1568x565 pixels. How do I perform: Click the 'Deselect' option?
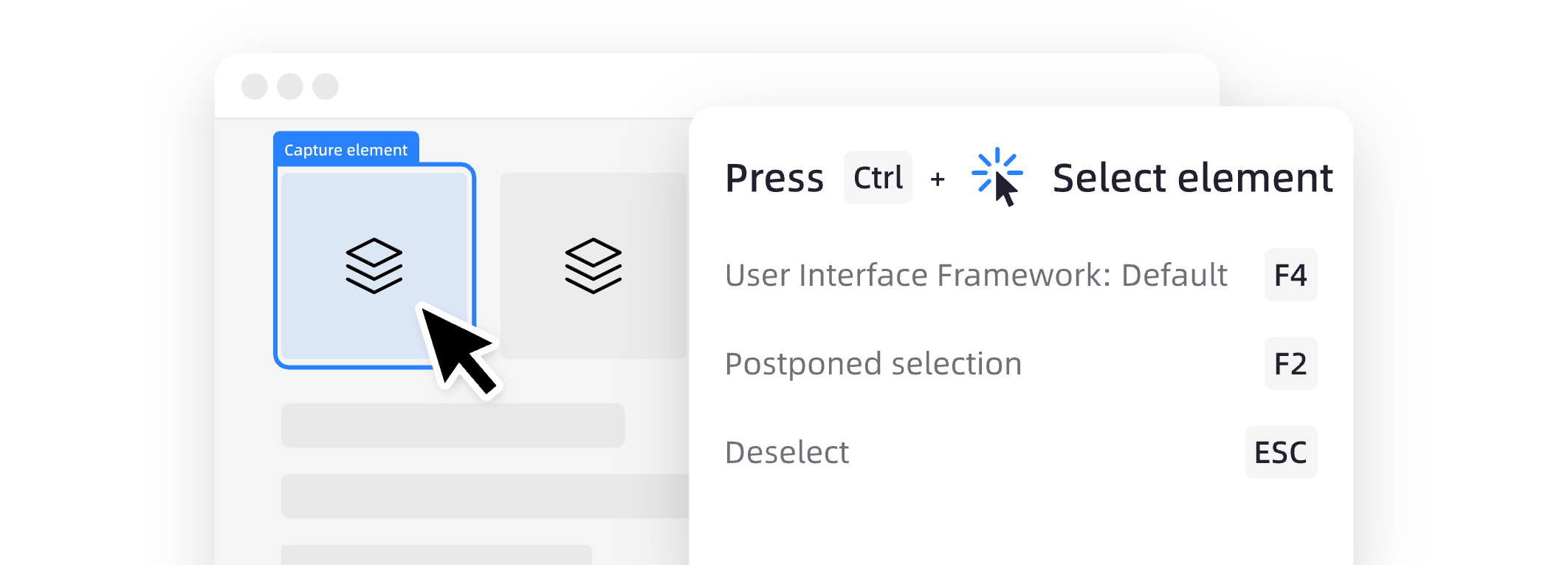click(x=787, y=452)
